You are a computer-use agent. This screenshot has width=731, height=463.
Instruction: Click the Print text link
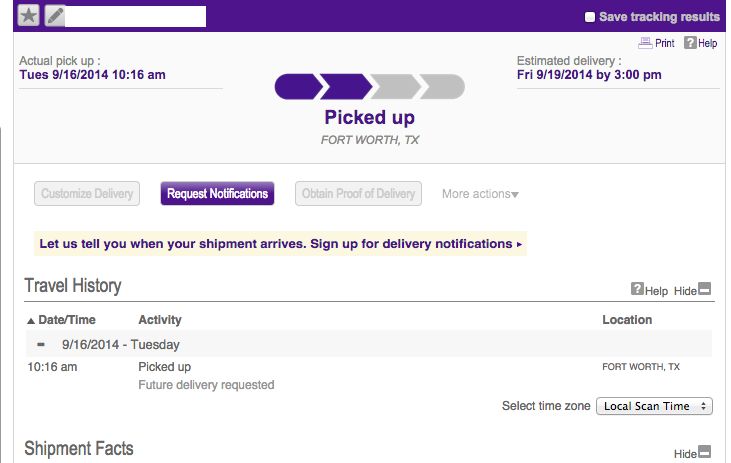point(664,44)
